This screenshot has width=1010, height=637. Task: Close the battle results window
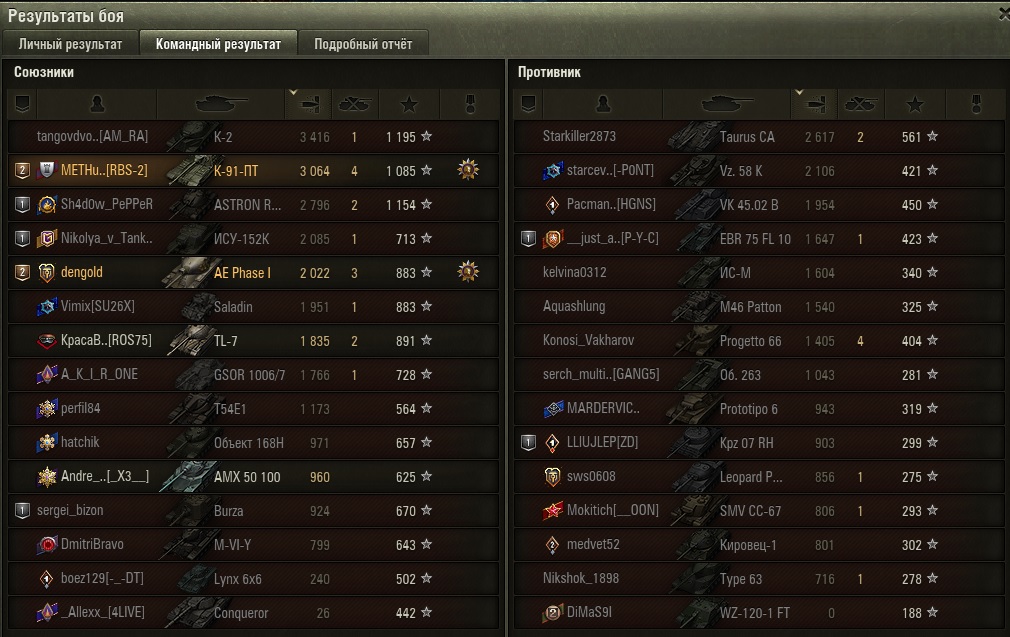point(1004,14)
